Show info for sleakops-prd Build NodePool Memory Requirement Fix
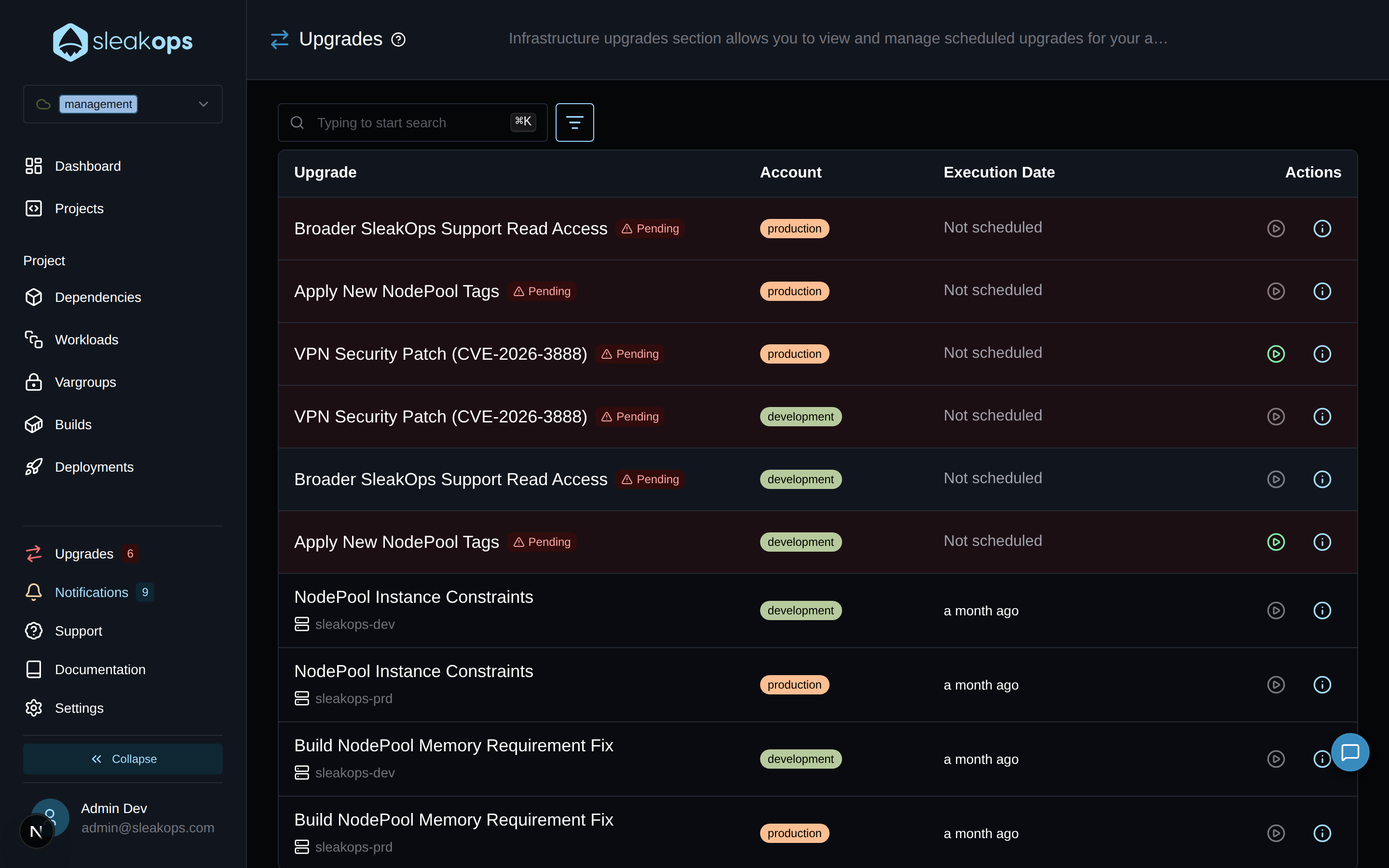 pyautogui.click(x=1322, y=833)
